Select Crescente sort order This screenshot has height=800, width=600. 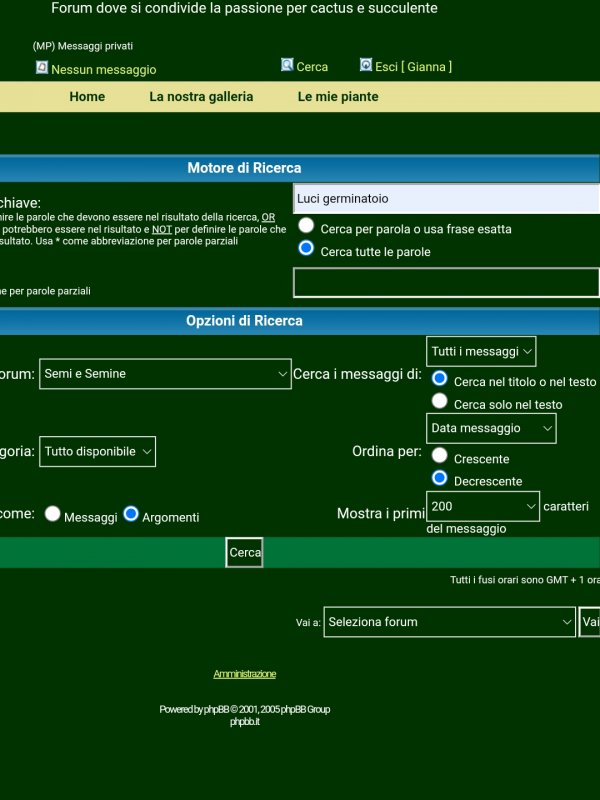(439, 455)
